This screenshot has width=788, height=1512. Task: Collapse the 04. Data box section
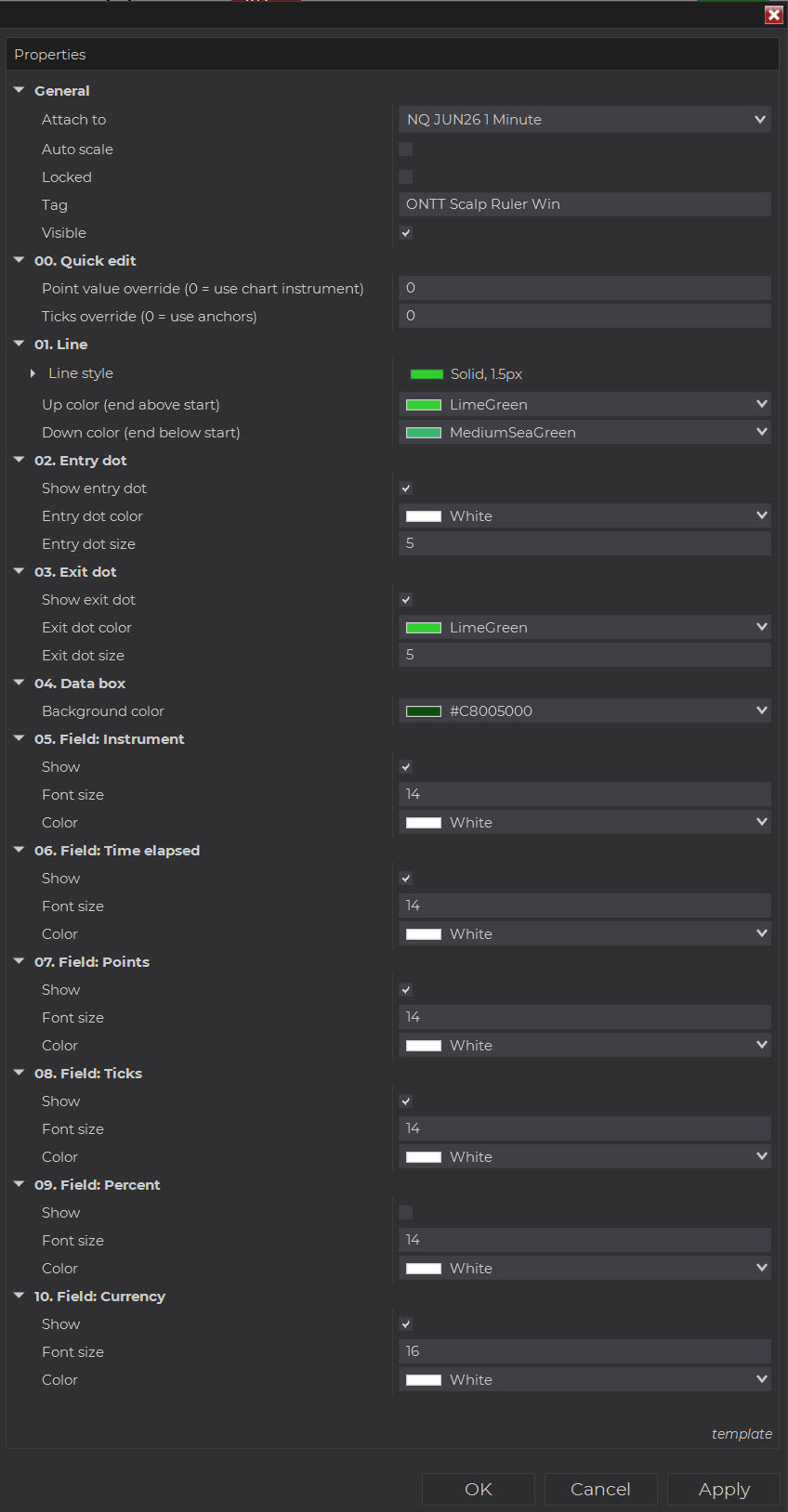coord(19,683)
